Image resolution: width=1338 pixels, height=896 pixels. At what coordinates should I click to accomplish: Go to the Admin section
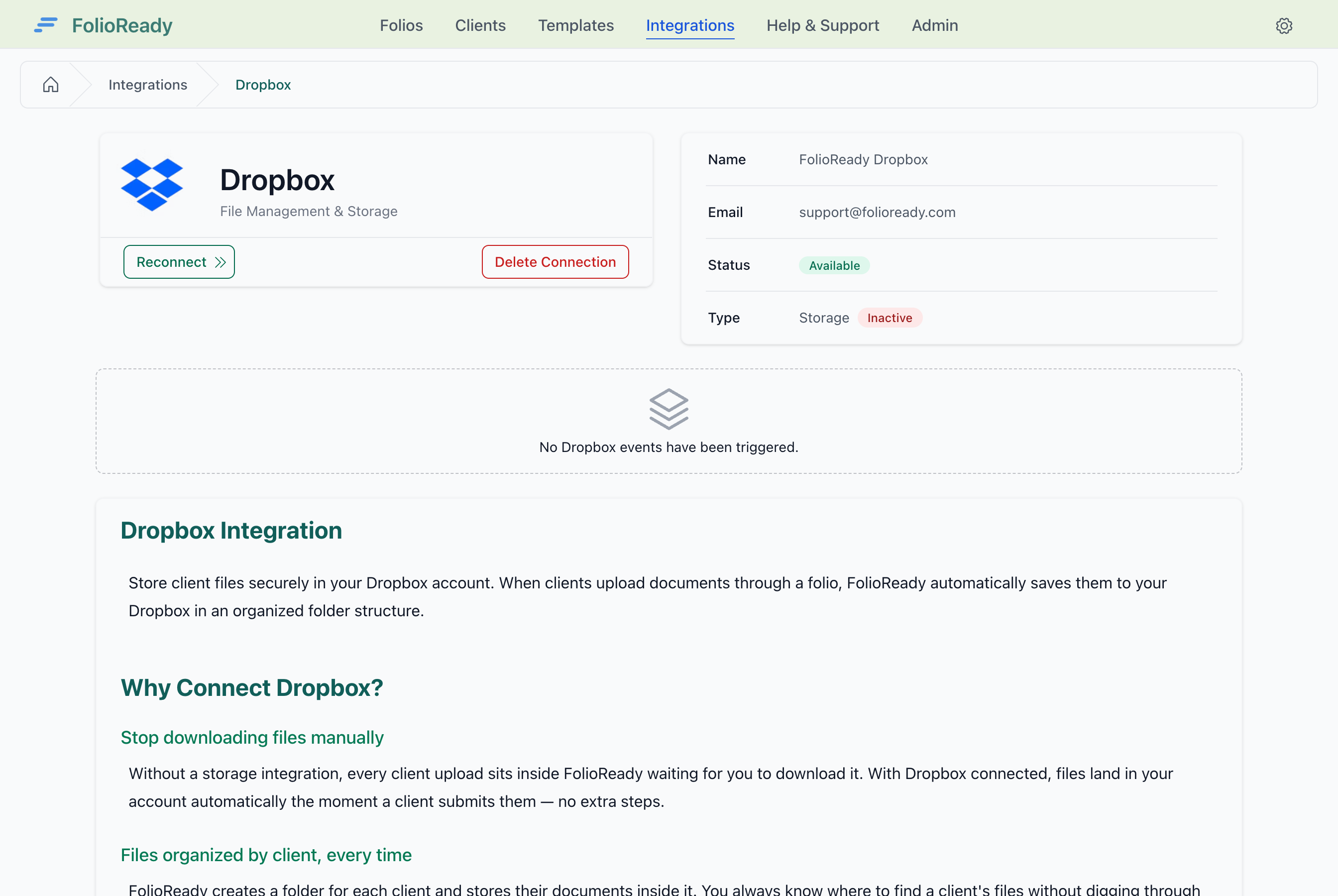(x=935, y=25)
